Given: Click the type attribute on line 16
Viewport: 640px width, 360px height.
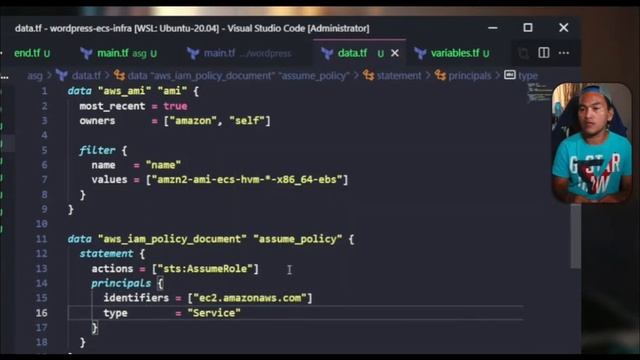Looking at the screenshot, I should [115, 313].
